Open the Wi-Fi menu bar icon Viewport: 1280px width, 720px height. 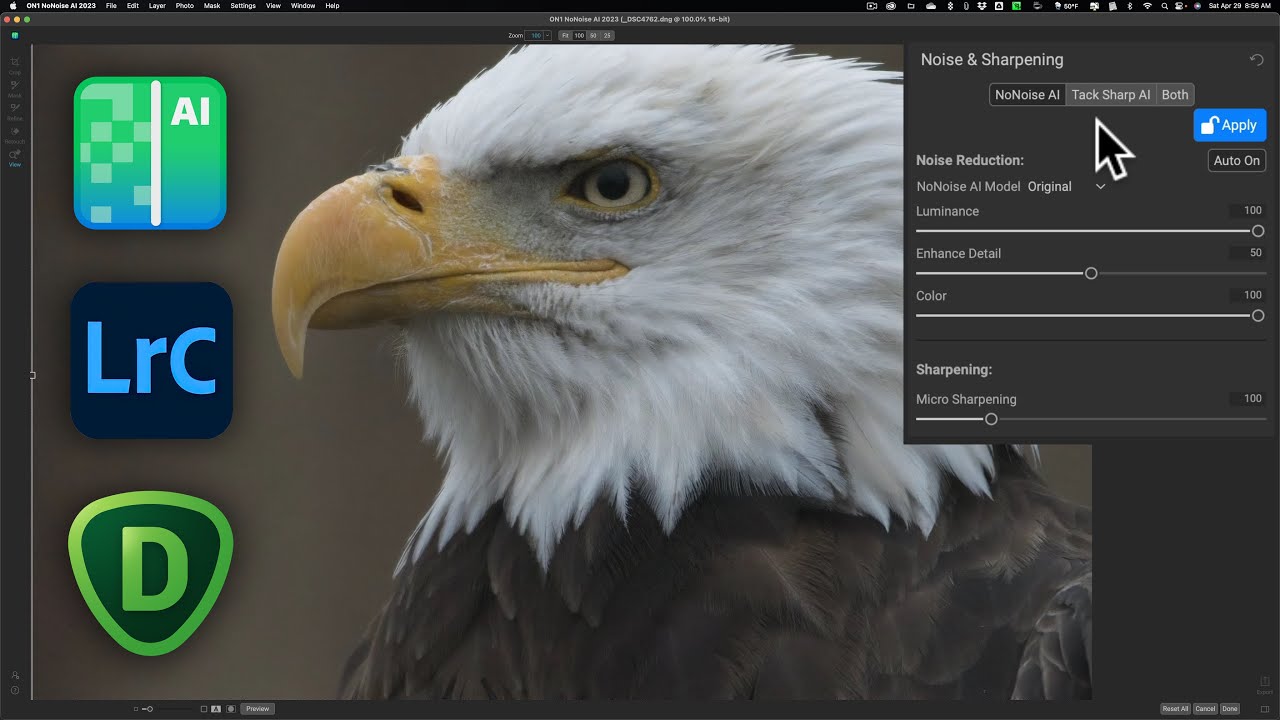click(x=1148, y=6)
